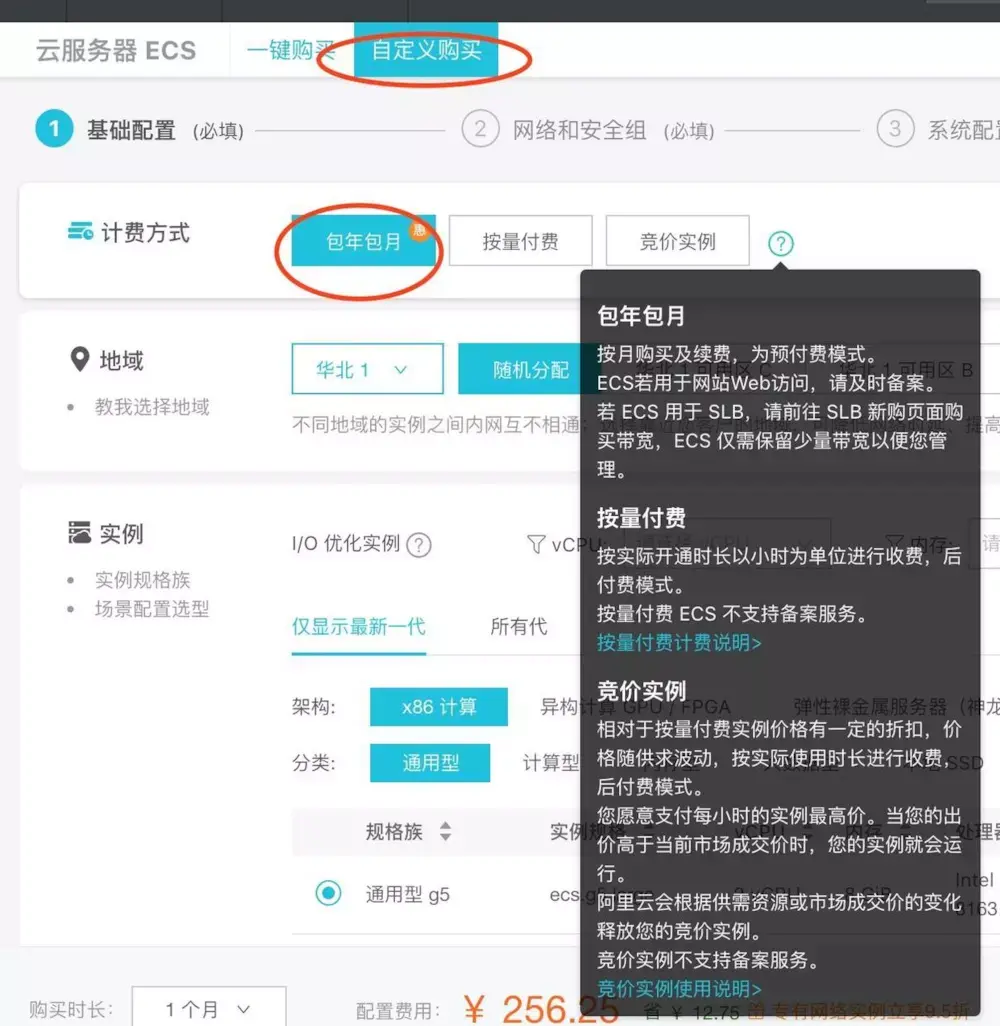This screenshot has height=1026, width=1000.
Task: Open 按量付费计费说明 link in tooltip
Action: pyautogui.click(x=679, y=643)
